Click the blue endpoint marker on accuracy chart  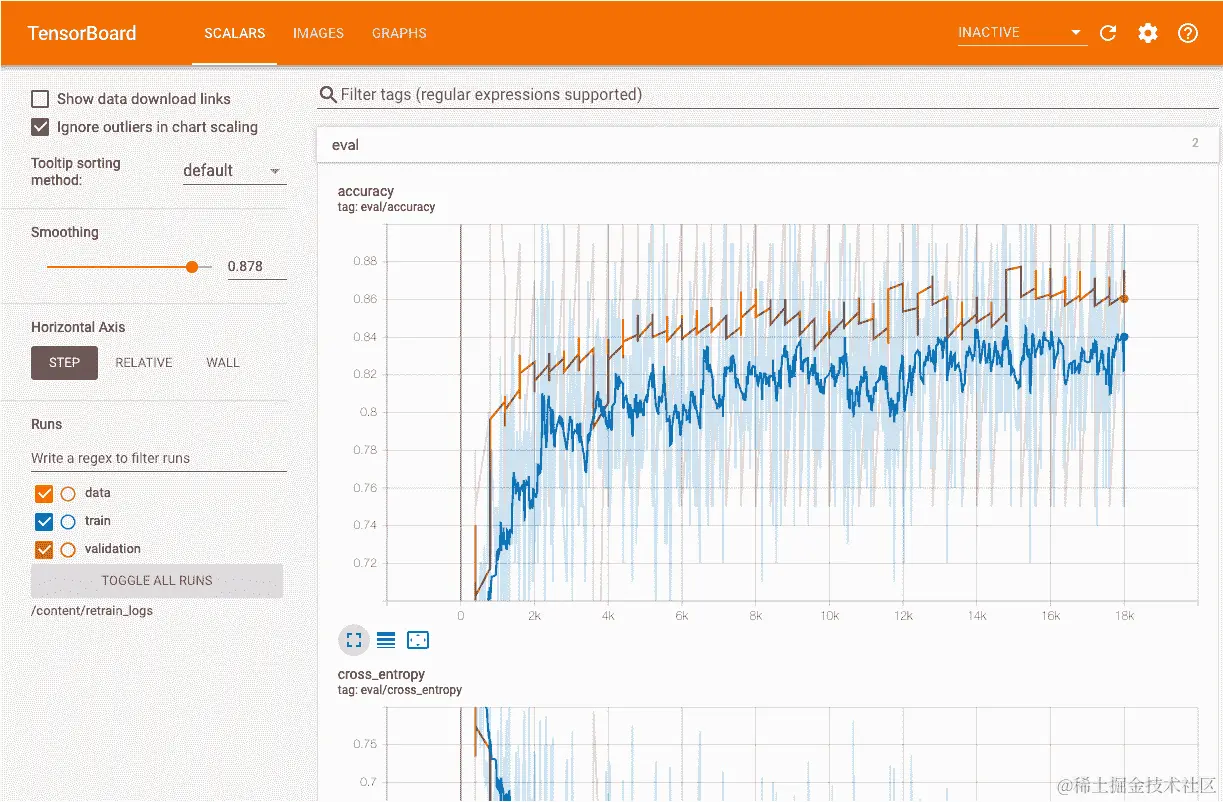(x=1124, y=337)
